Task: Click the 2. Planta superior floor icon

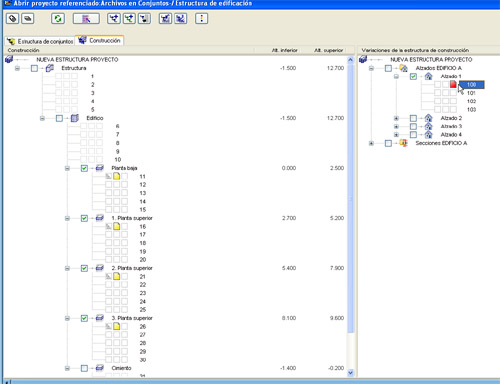Action: click(x=100, y=268)
